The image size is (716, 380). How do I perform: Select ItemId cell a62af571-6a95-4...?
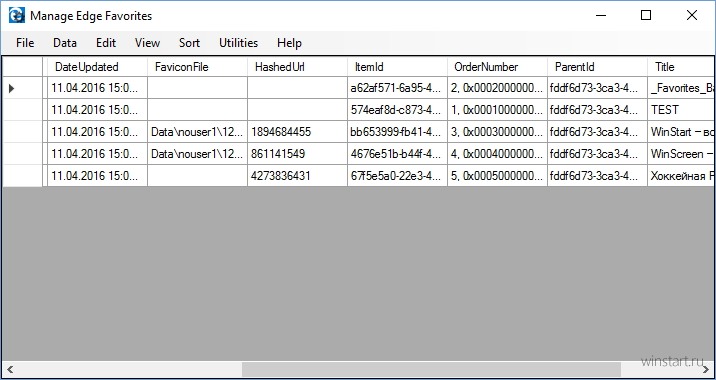click(x=398, y=88)
